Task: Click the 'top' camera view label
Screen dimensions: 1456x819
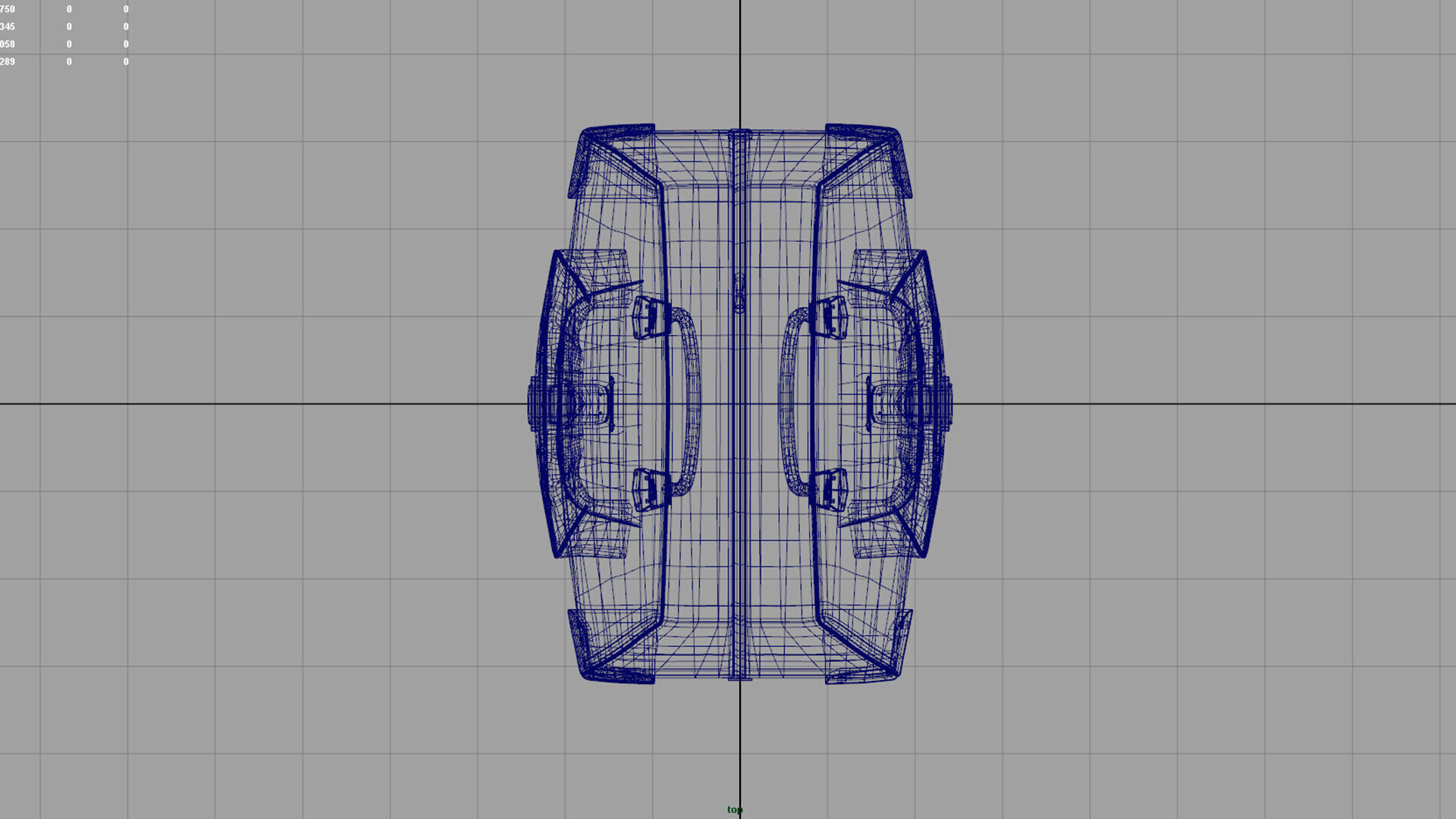Action: click(x=734, y=810)
